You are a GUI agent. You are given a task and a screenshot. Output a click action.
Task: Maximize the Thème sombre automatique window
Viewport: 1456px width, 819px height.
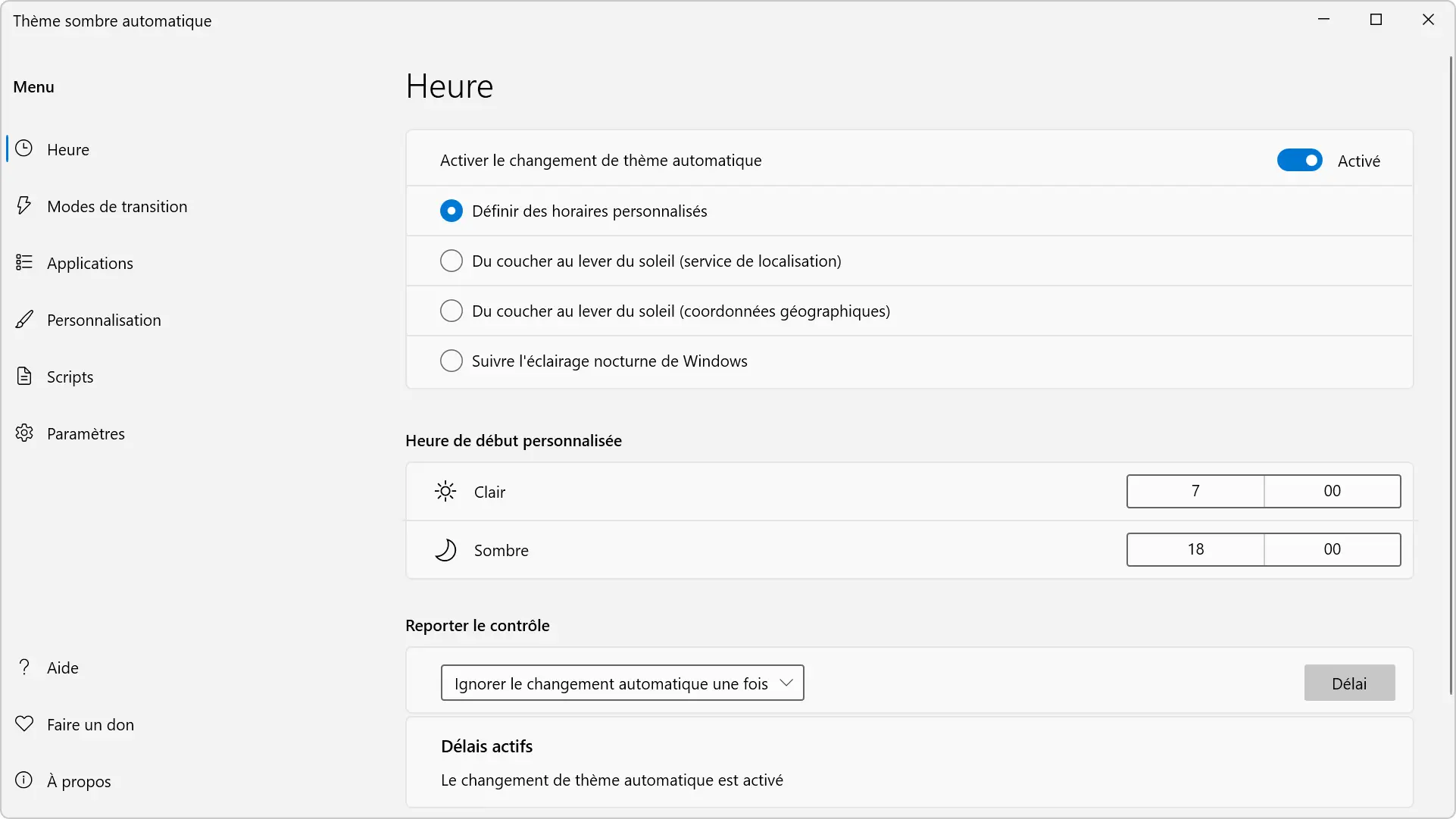point(1376,20)
